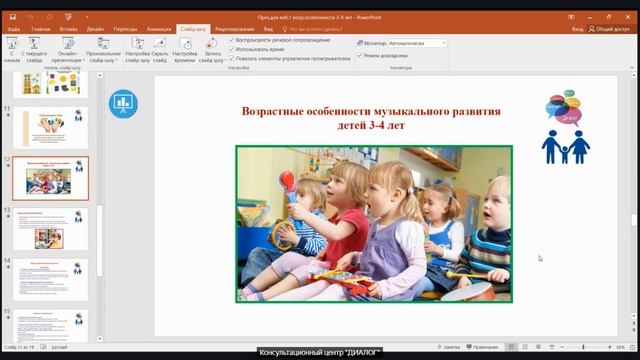Click the zoom slider handle
This screenshot has width=640, height=360.
pos(583,347)
